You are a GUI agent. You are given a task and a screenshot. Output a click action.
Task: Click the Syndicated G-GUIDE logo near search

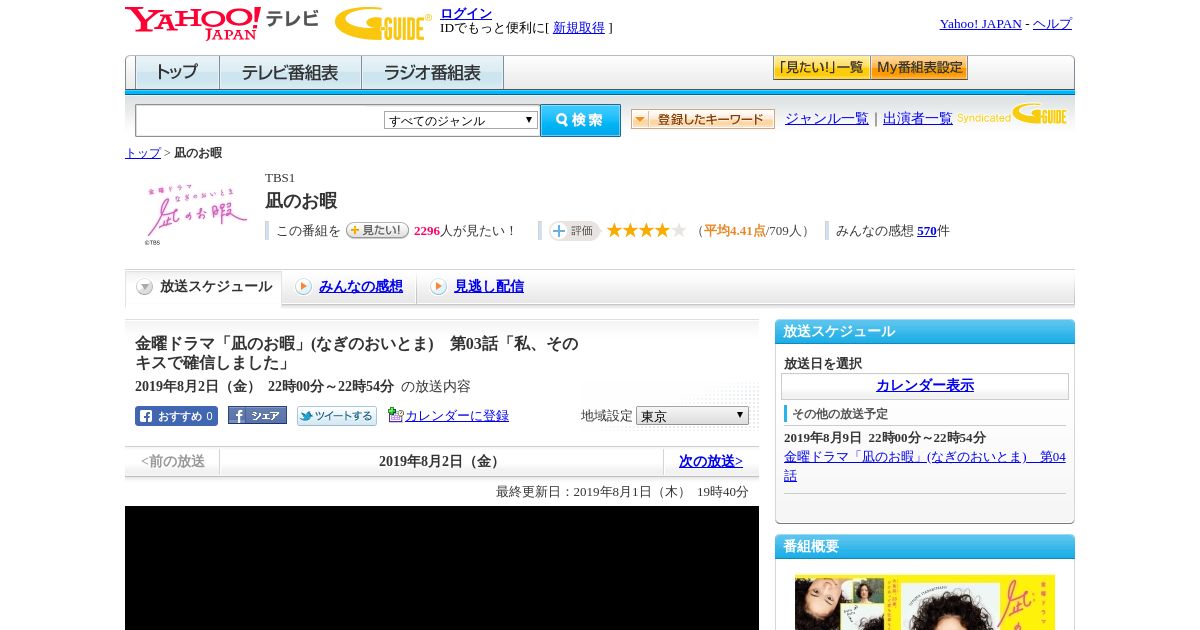pos(1012,114)
